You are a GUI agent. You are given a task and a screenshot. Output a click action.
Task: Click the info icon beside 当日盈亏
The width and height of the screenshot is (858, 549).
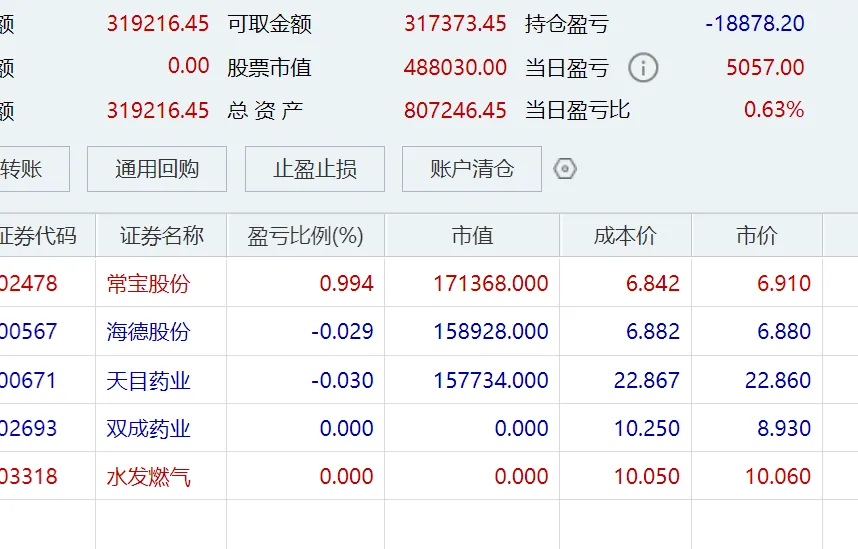tap(643, 68)
